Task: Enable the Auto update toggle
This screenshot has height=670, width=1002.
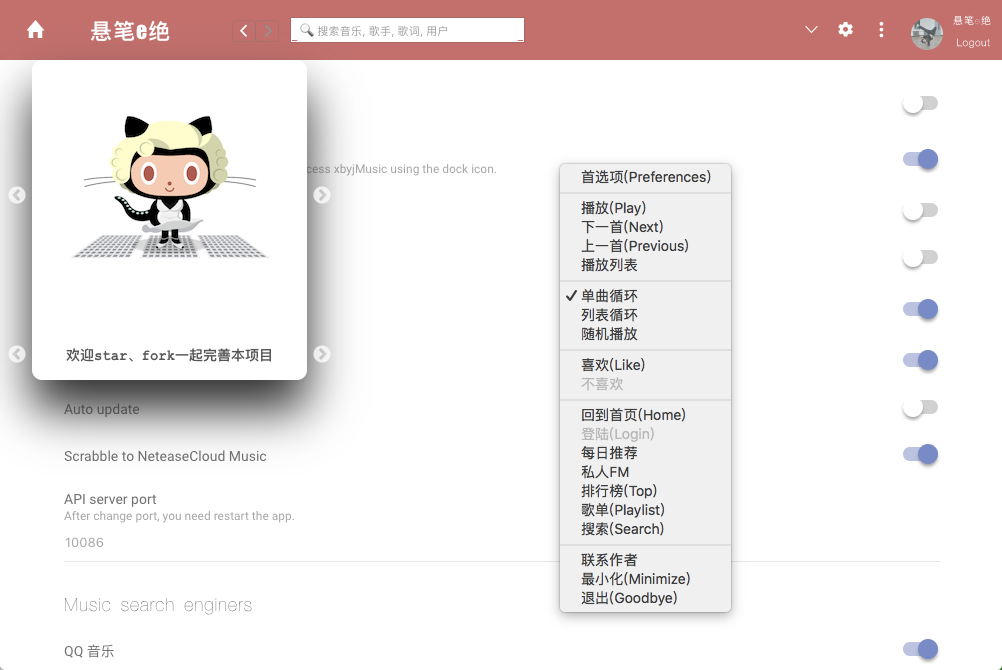Action: tap(920, 407)
